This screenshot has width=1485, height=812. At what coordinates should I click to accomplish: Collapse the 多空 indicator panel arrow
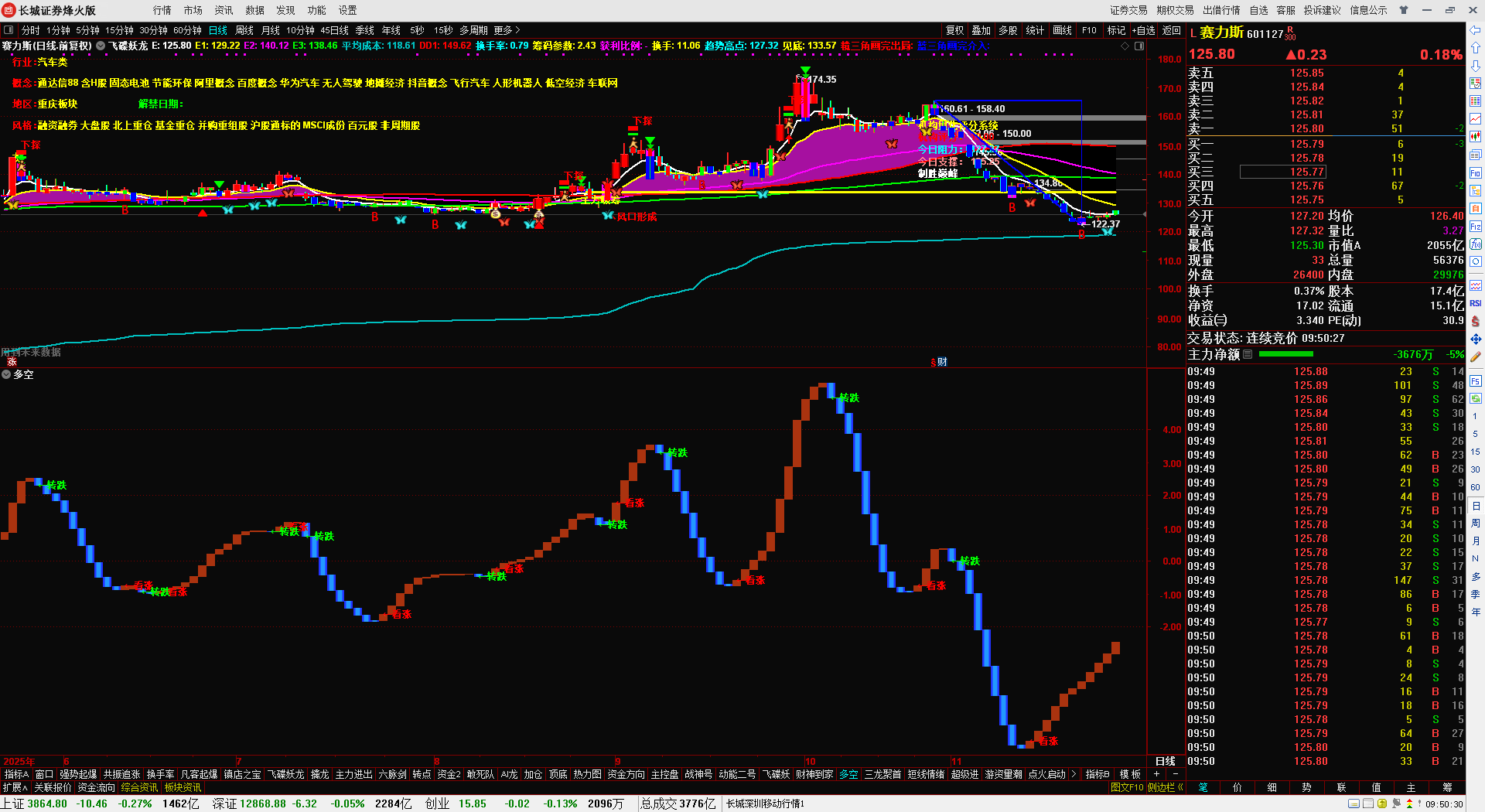[6, 374]
